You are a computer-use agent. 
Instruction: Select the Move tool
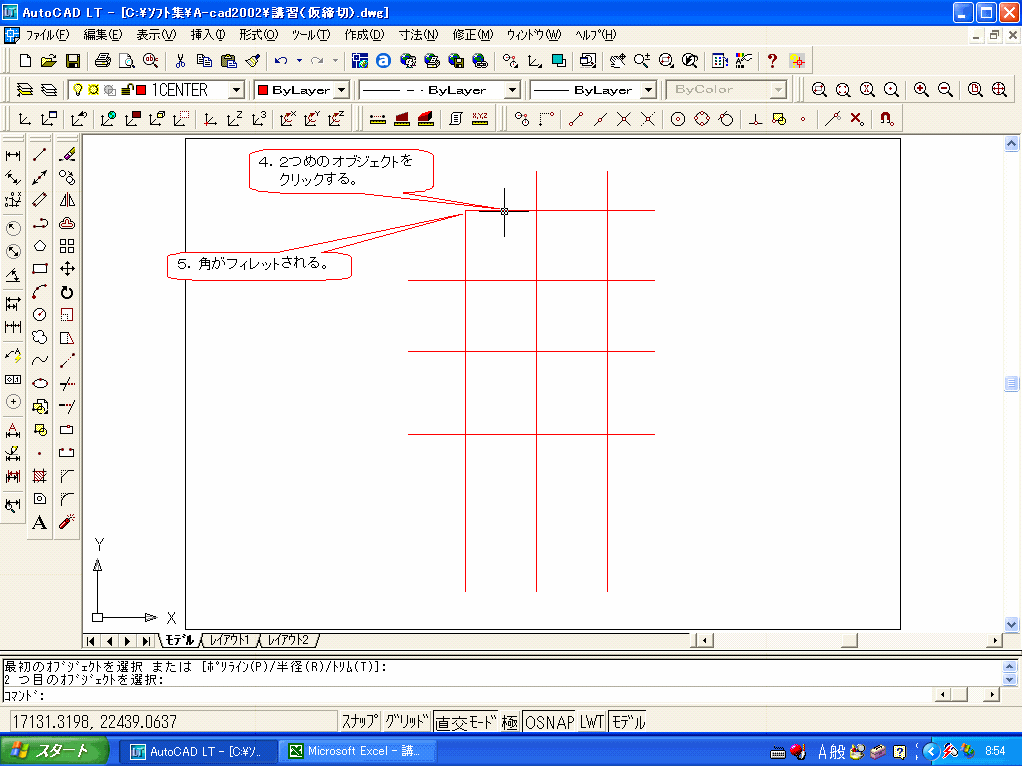click(x=67, y=269)
